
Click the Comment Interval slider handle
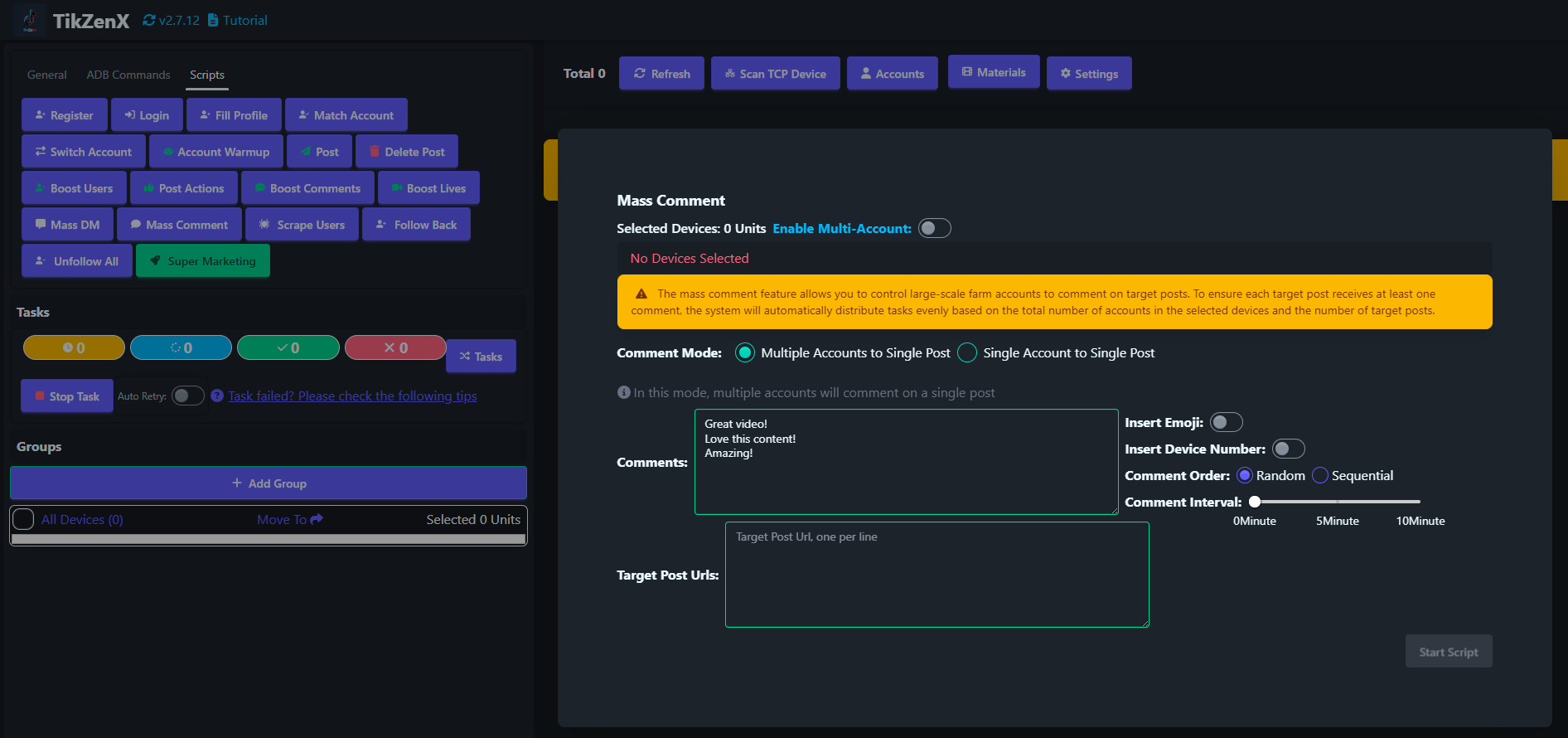[x=1255, y=502]
